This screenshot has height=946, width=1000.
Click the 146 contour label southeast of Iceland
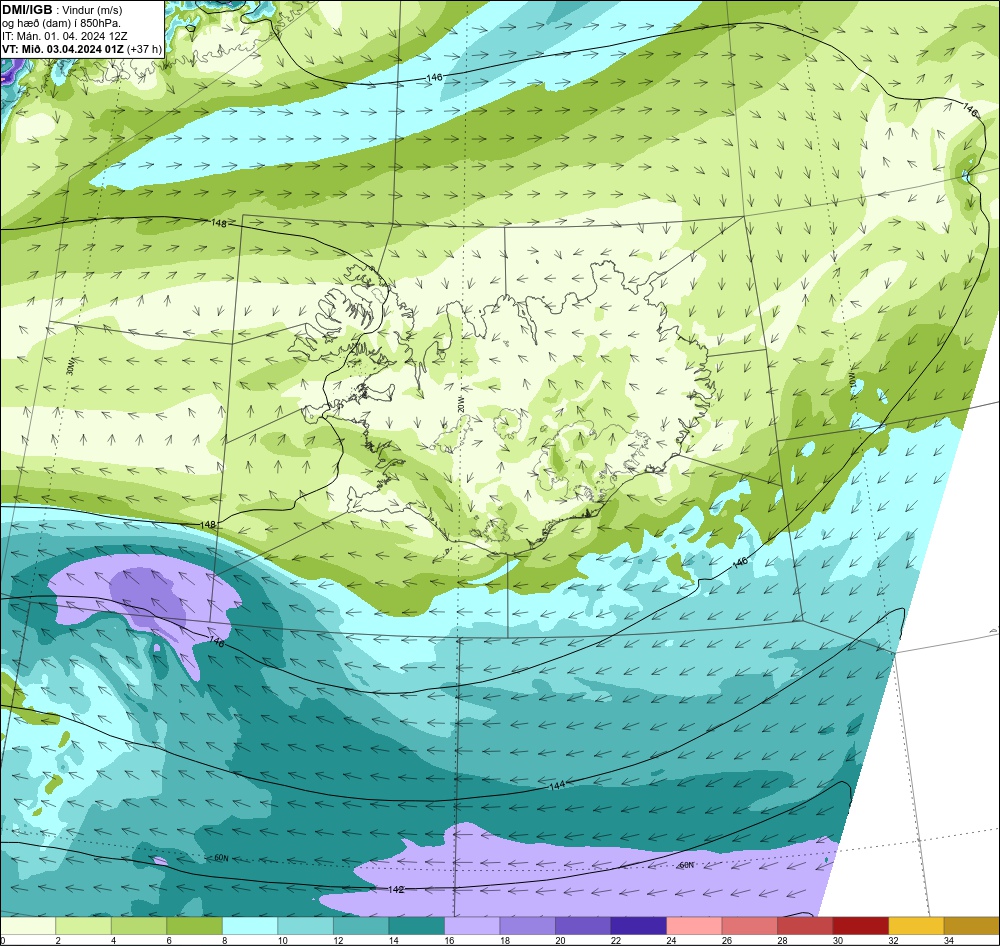740,562
